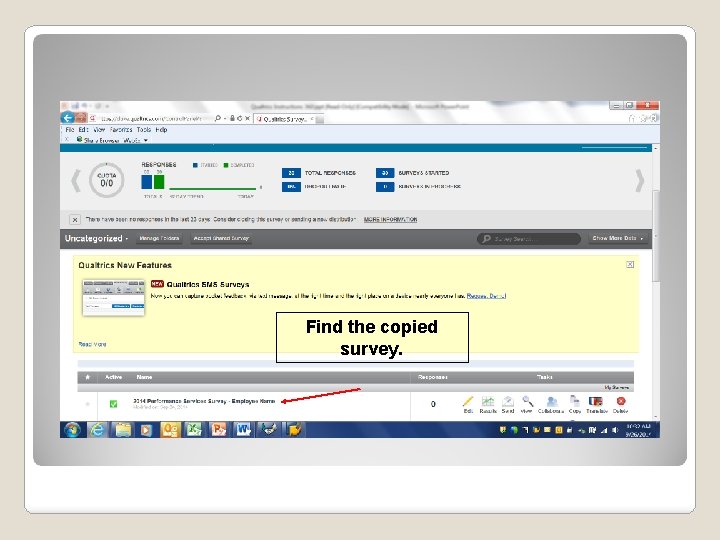Open Outlook from the taskbar
The width and height of the screenshot is (720, 540).
pos(170,430)
